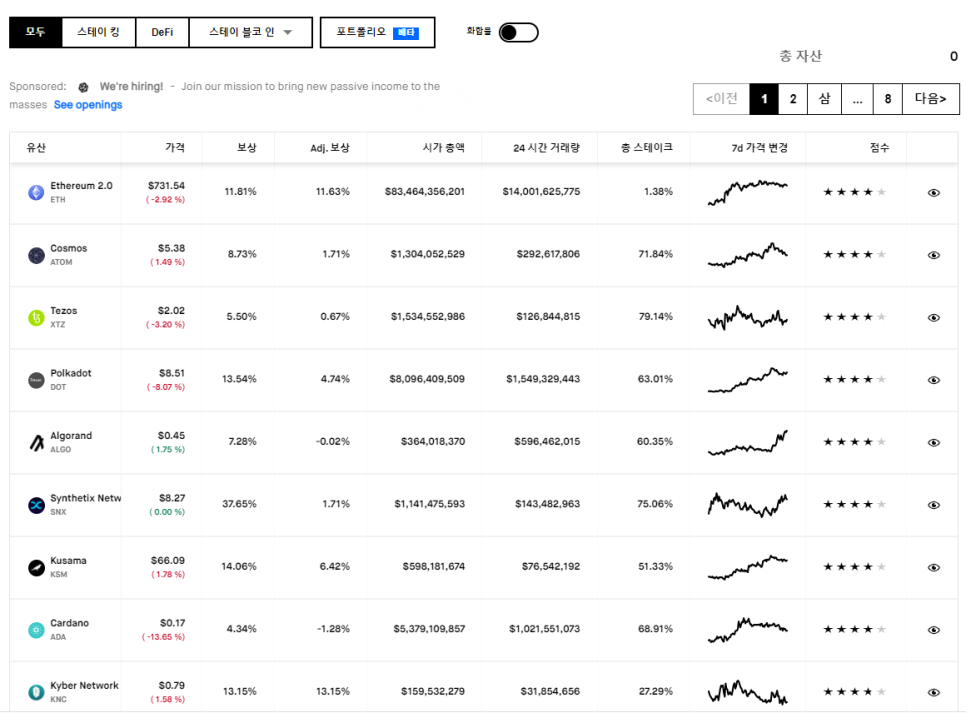Click the sponsored ad logo icon

pos(83,87)
